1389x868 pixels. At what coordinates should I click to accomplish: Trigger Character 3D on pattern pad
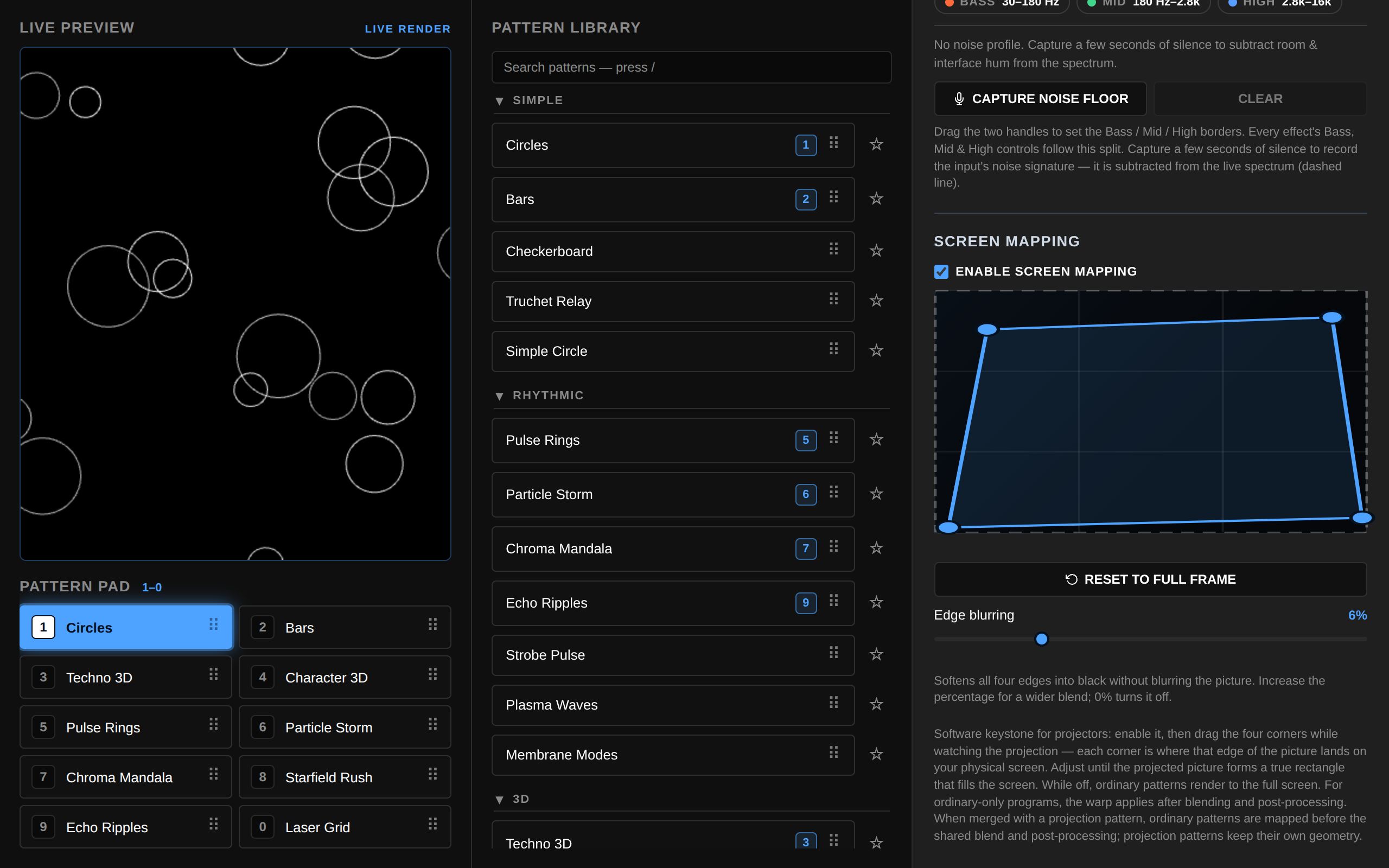point(345,678)
